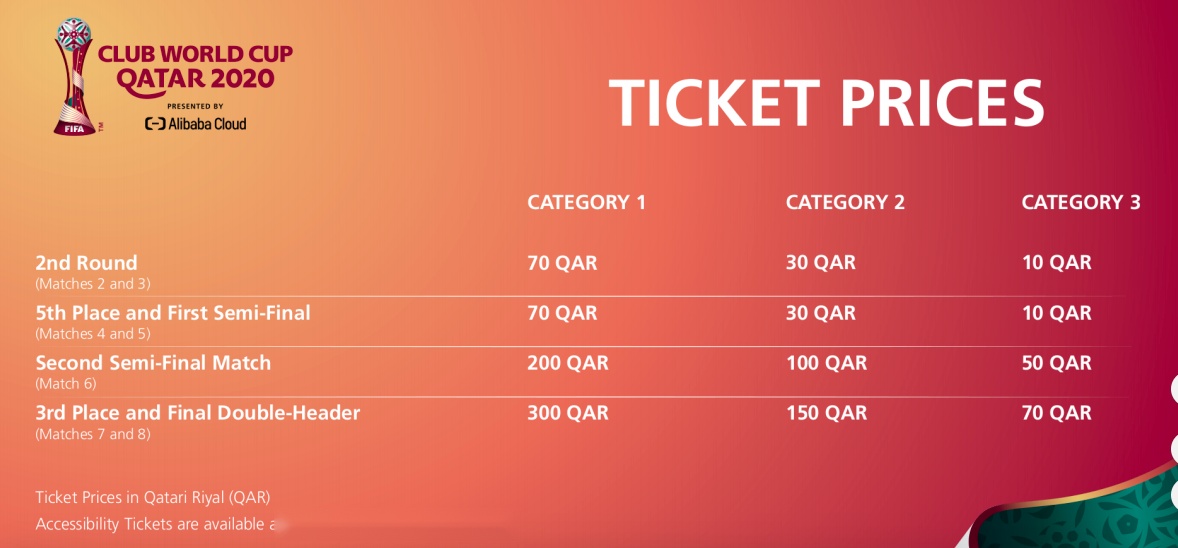Select the CATEGORY 2 column header
Image resolution: width=1178 pixels, height=548 pixels.
pos(845,202)
